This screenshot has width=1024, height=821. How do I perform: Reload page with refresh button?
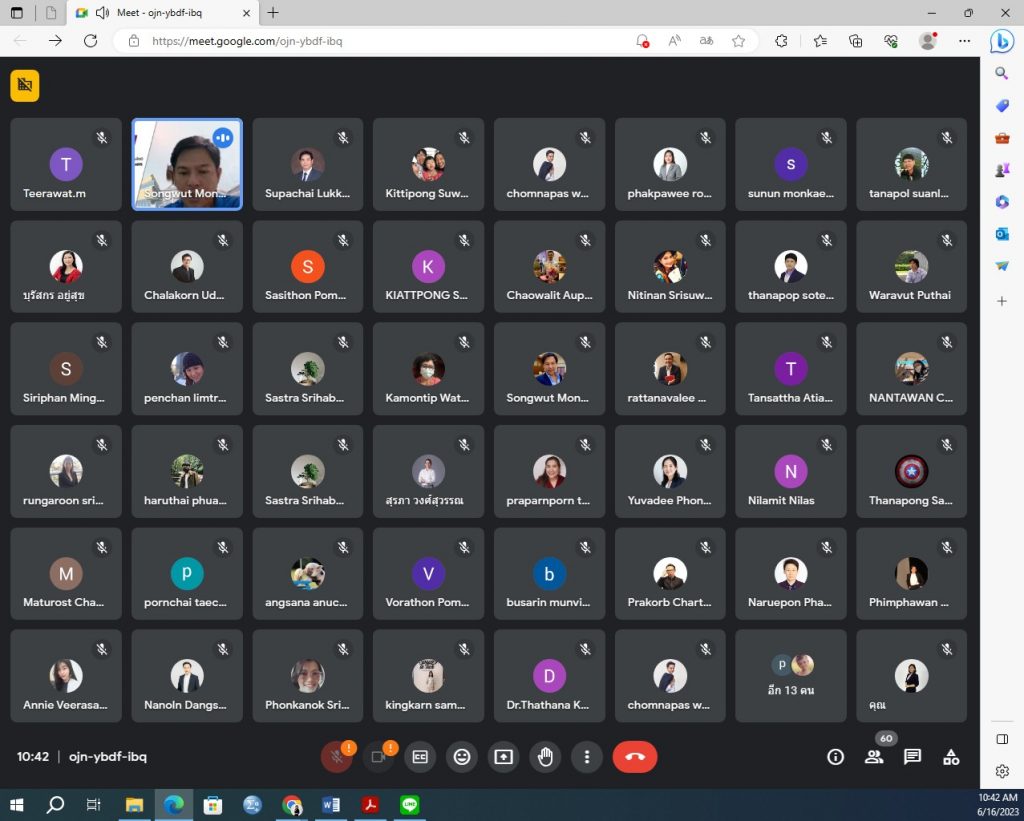coord(90,41)
